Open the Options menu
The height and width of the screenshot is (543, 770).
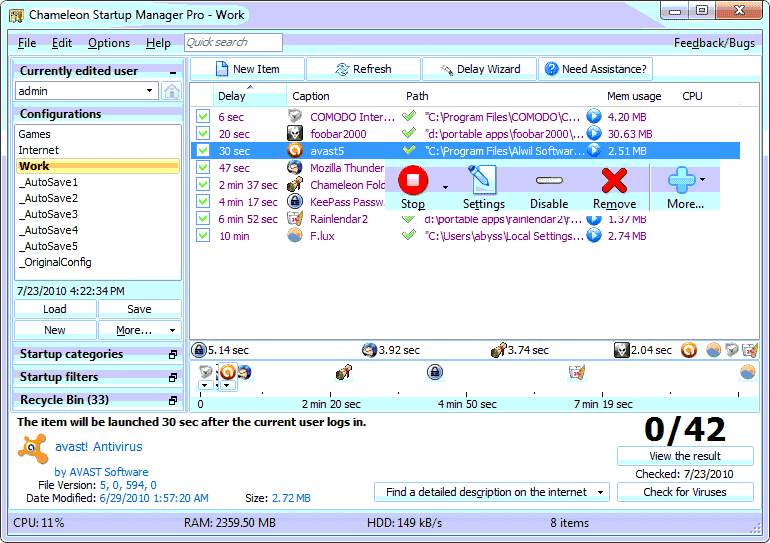pyautogui.click(x=109, y=43)
